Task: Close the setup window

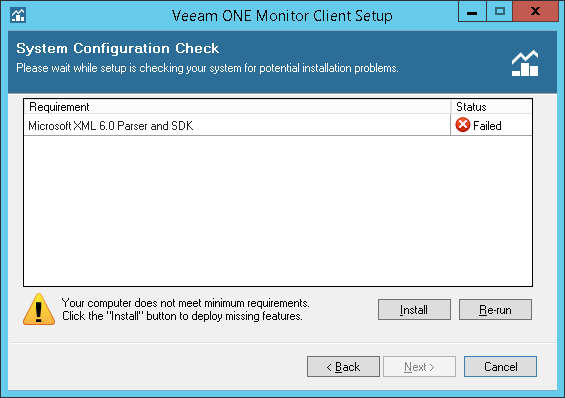Action: [x=535, y=12]
